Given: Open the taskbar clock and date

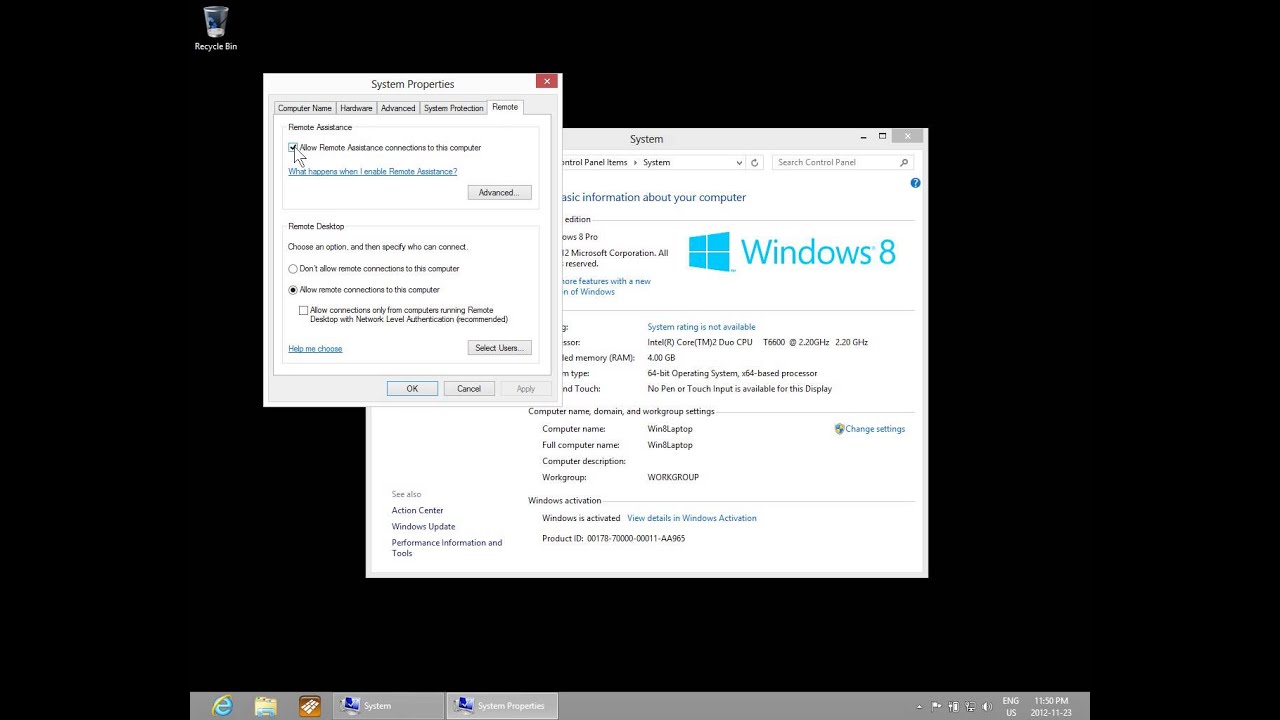Looking at the screenshot, I should [x=1051, y=706].
